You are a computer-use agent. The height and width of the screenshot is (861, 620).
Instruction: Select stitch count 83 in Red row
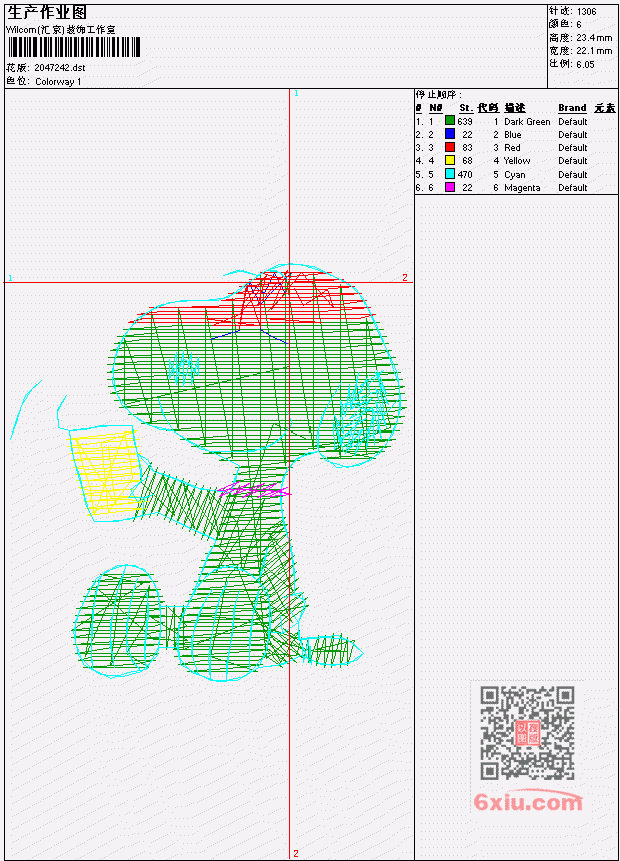(x=467, y=148)
